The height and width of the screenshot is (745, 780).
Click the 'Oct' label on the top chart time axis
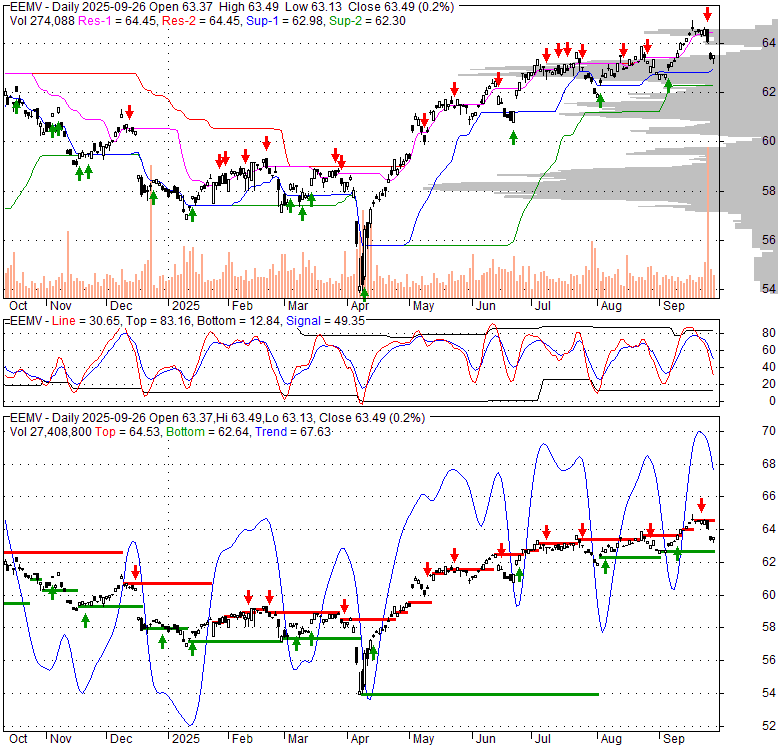(x=18, y=306)
